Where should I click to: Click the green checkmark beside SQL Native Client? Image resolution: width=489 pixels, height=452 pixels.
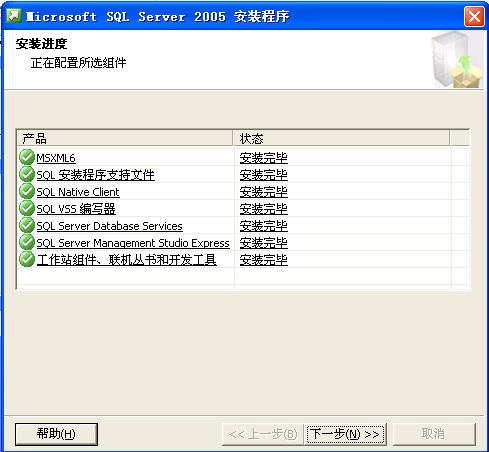[27, 191]
